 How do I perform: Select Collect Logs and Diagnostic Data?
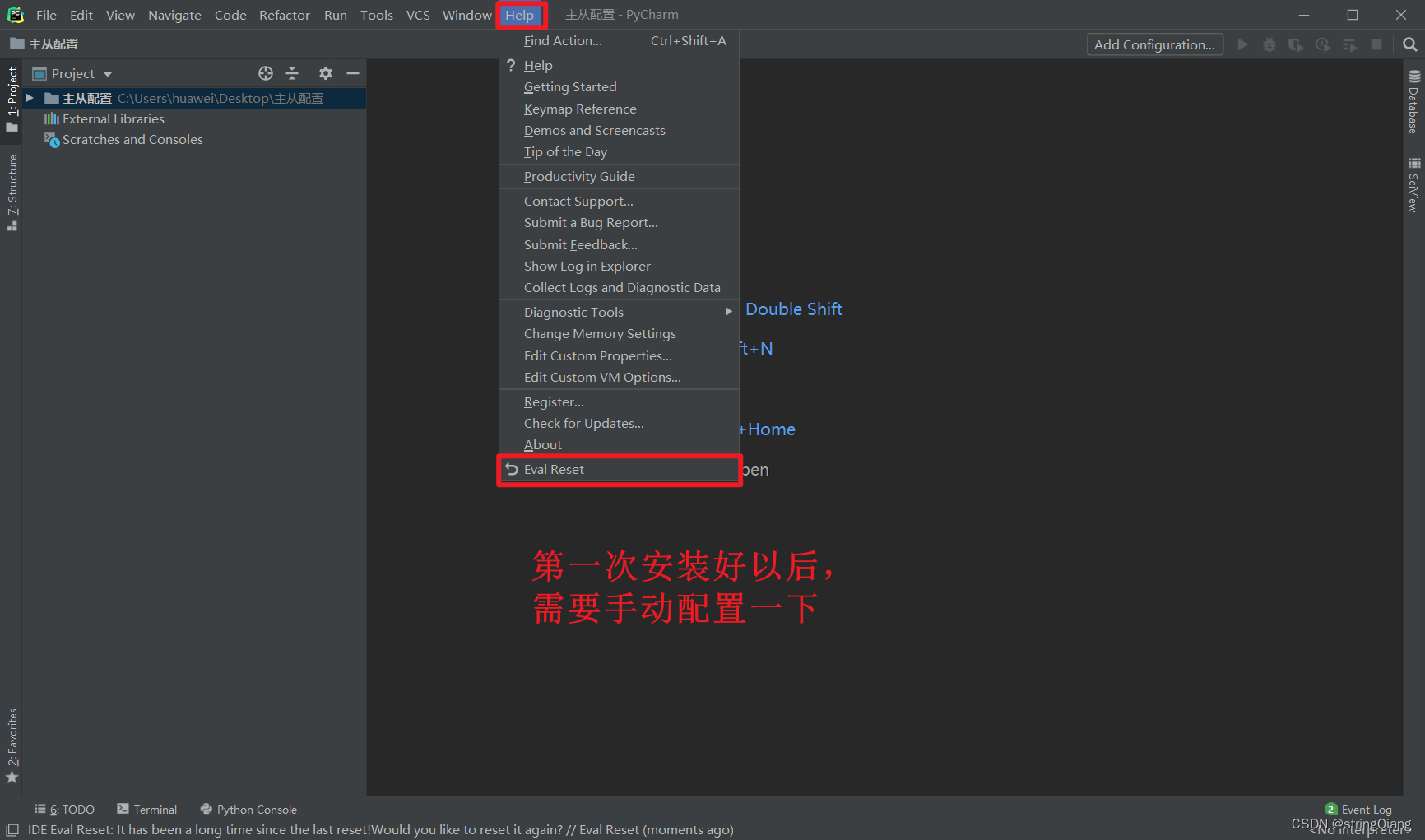pyautogui.click(x=619, y=287)
